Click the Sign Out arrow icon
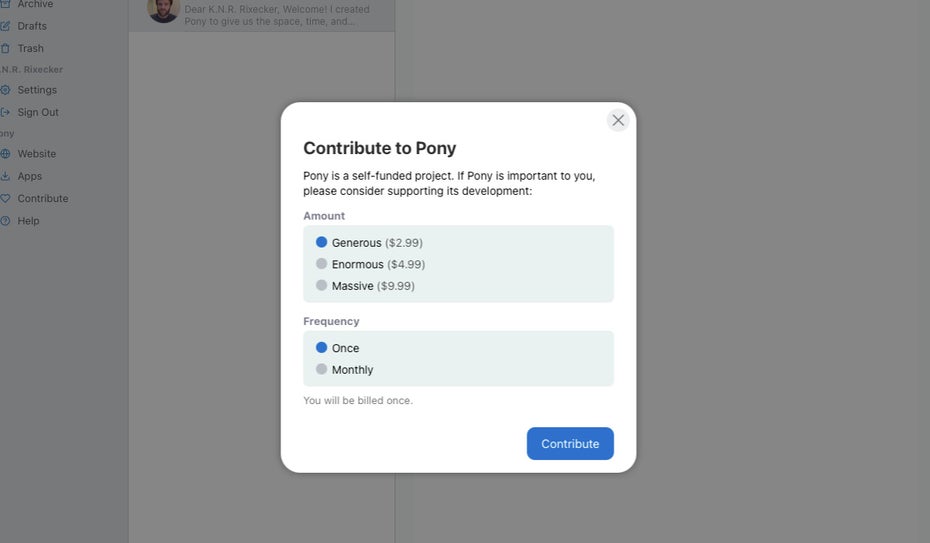The width and height of the screenshot is (930, 543). click(5, 112)
